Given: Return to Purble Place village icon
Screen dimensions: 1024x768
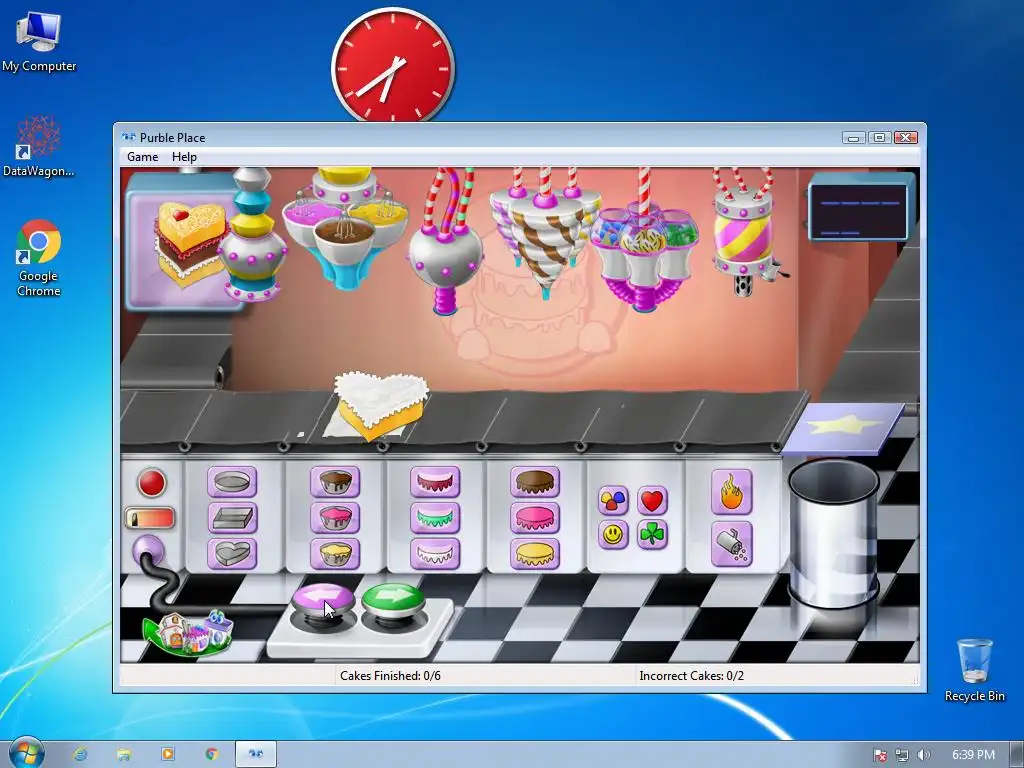Looking at the screenshot, I should pyautogui.click(x=188, y=632).
